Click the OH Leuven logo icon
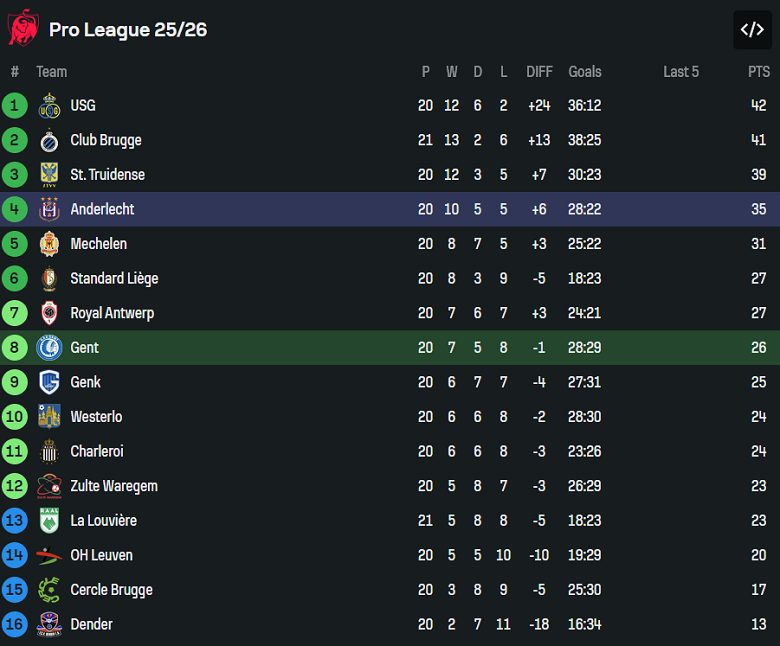 (x=49, y=555)
